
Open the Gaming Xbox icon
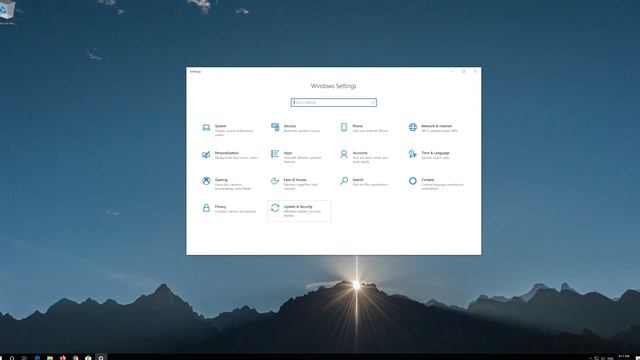click(206, 181)
